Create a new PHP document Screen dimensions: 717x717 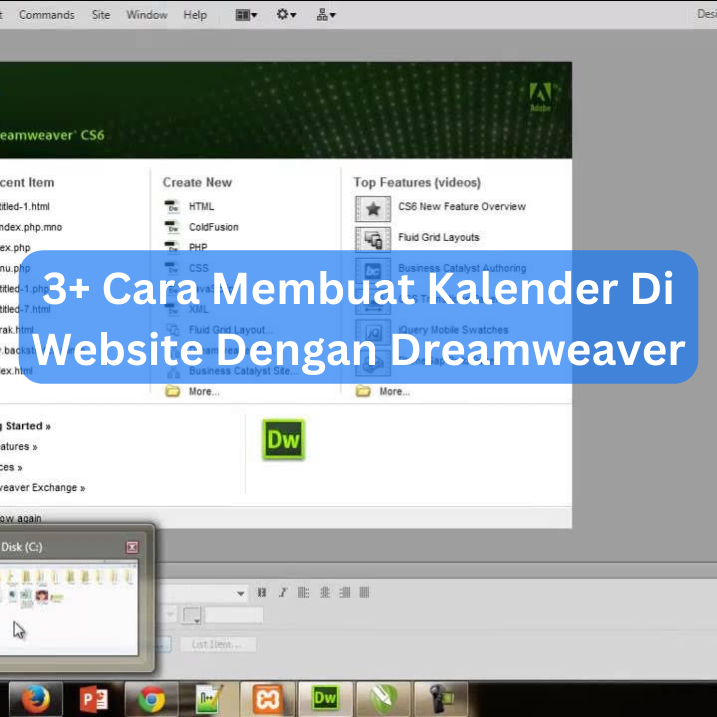click(x=198, y=247)
